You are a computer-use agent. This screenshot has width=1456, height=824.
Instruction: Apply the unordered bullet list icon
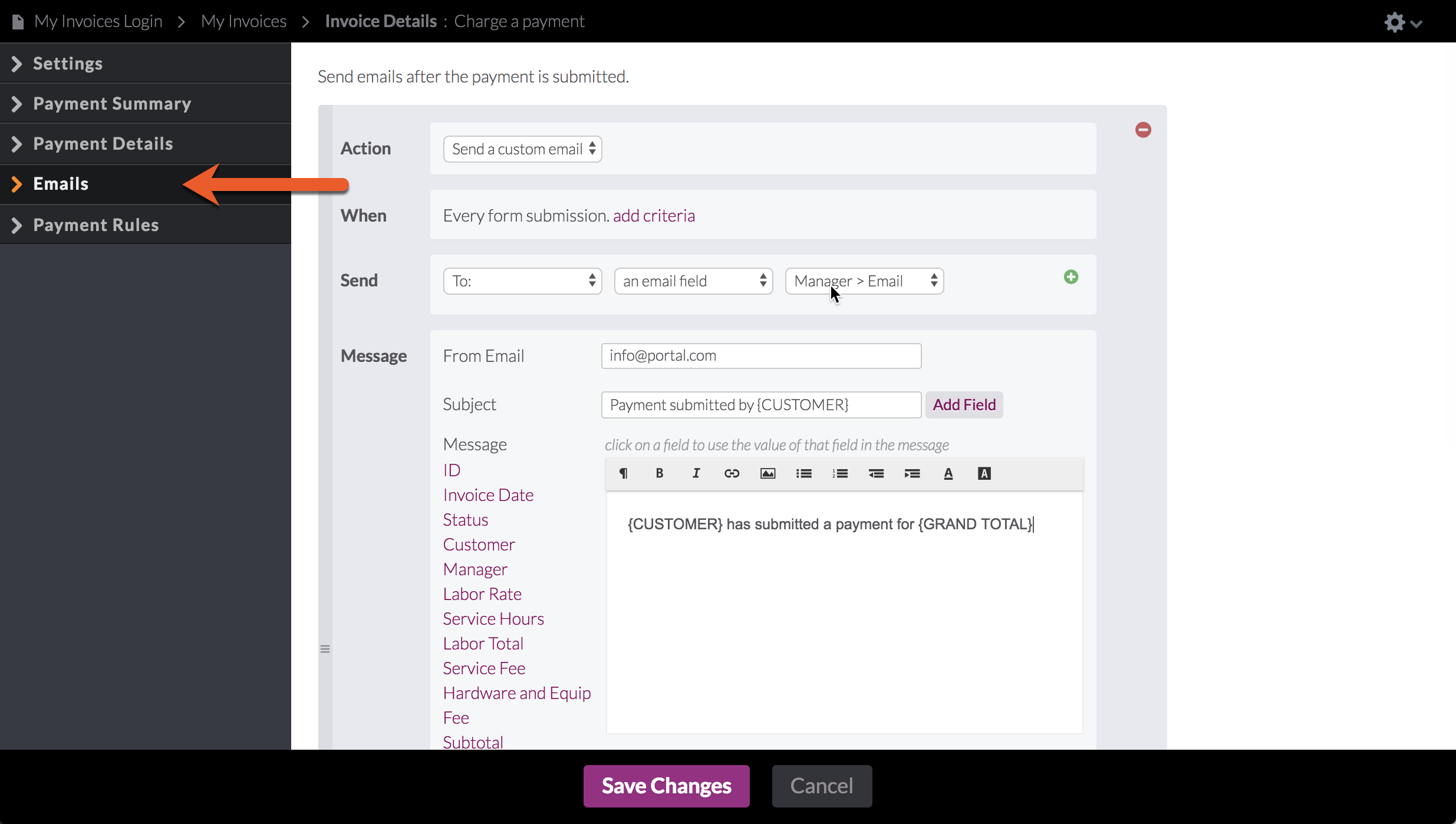(803, 473)
